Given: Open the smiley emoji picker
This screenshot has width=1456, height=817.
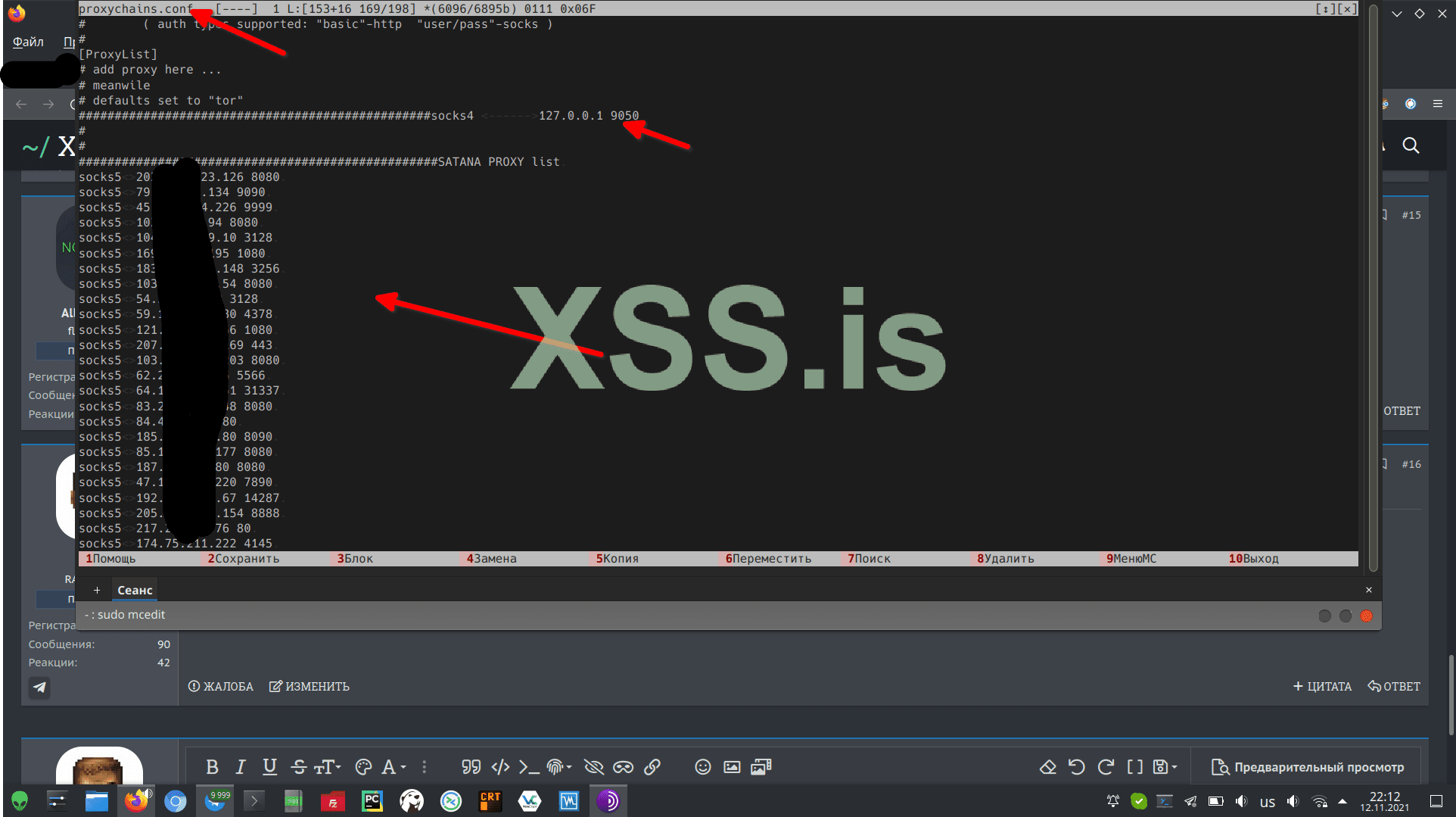Looking at the screenshot, I should pyautogui.click(x=703, y=767).
